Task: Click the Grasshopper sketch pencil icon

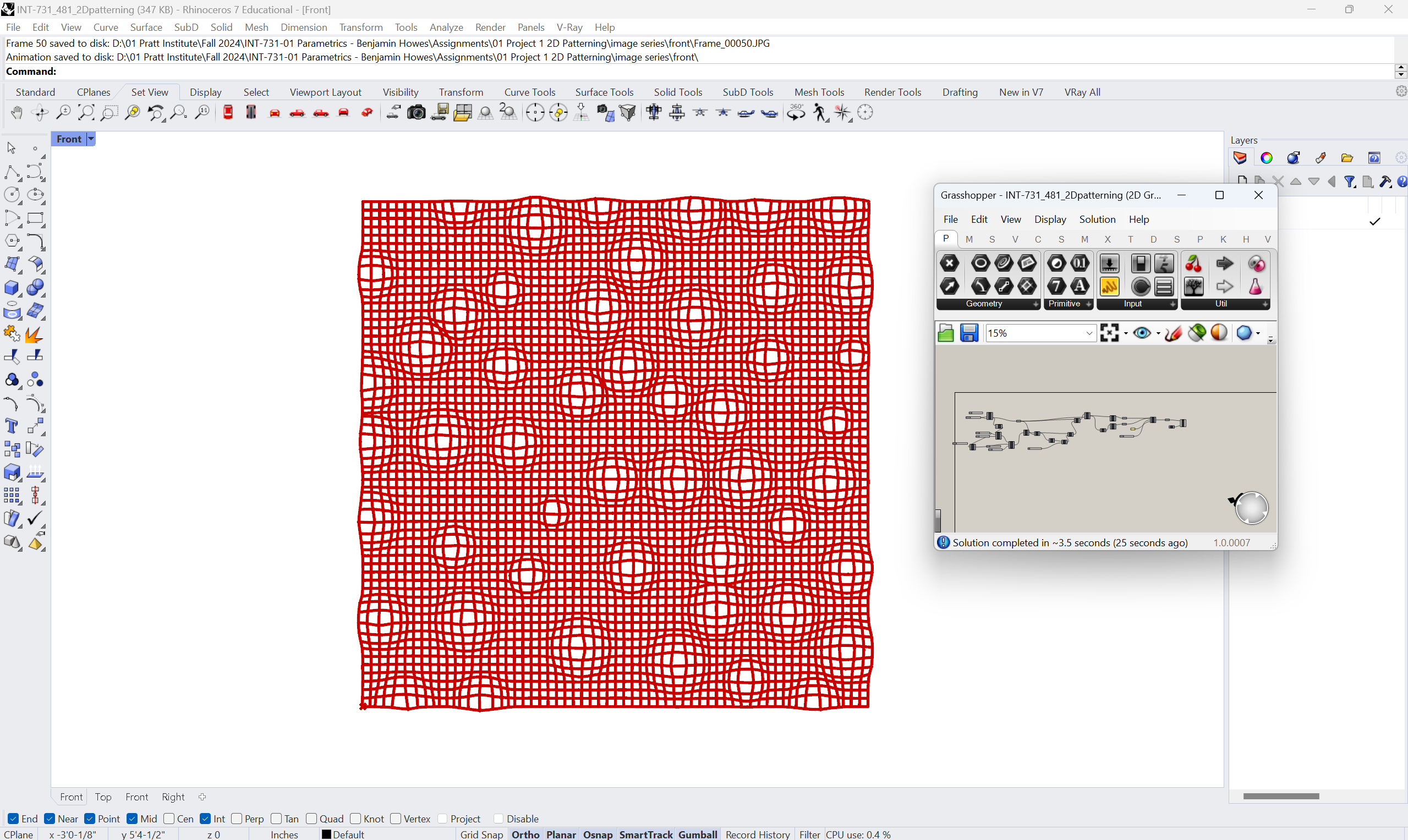Action: tap(1173, 333)
